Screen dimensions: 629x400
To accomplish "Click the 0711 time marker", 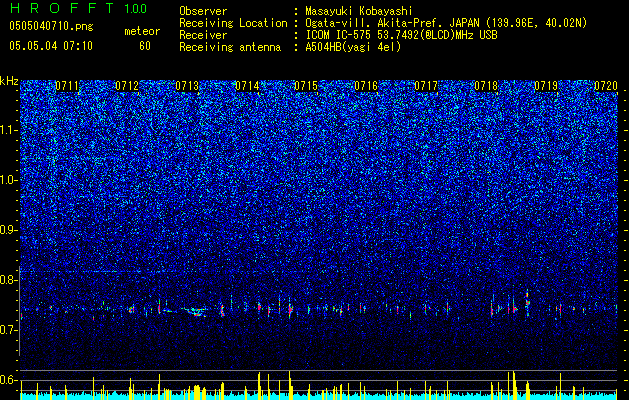I will [x=67, y=86].
